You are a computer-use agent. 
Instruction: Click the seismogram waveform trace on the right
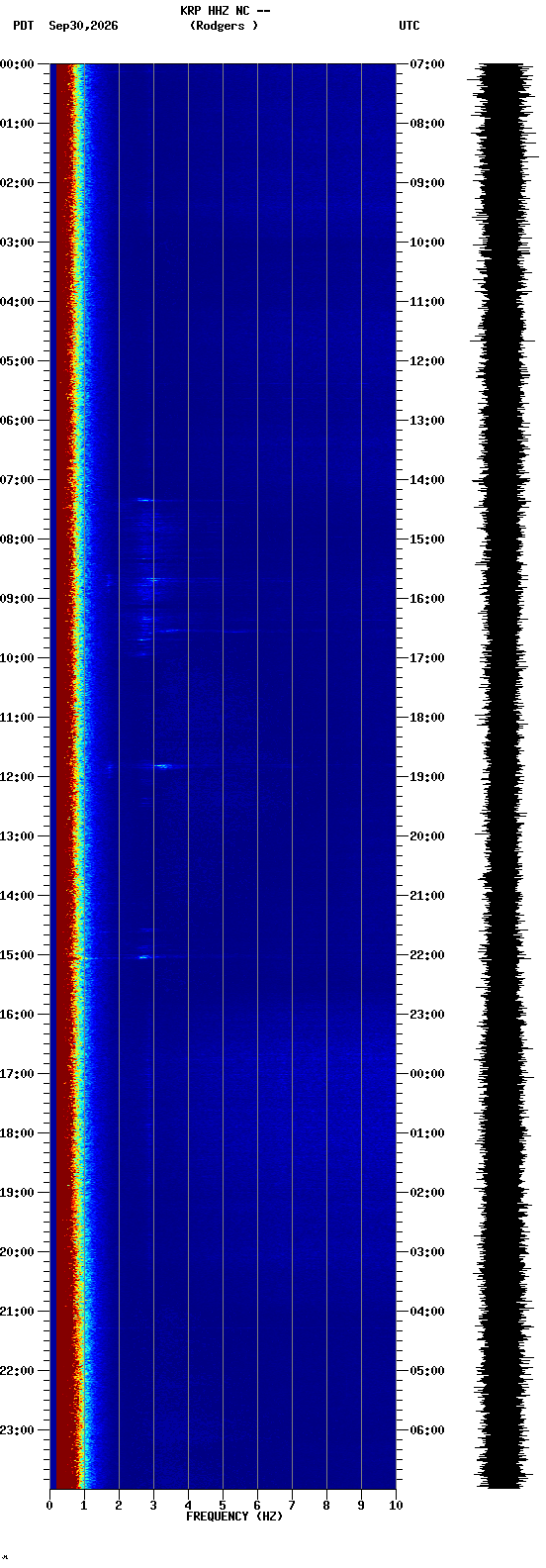point(505,776)
